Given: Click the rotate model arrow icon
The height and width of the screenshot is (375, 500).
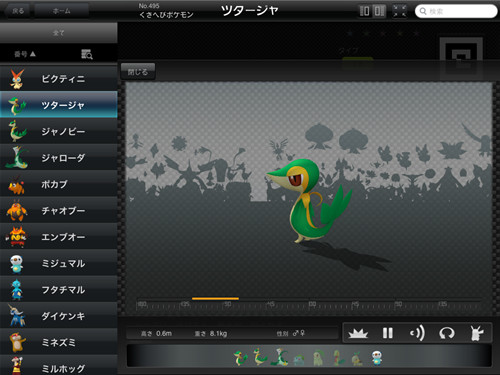Looking at the screenshot, I should click(447, 333).
